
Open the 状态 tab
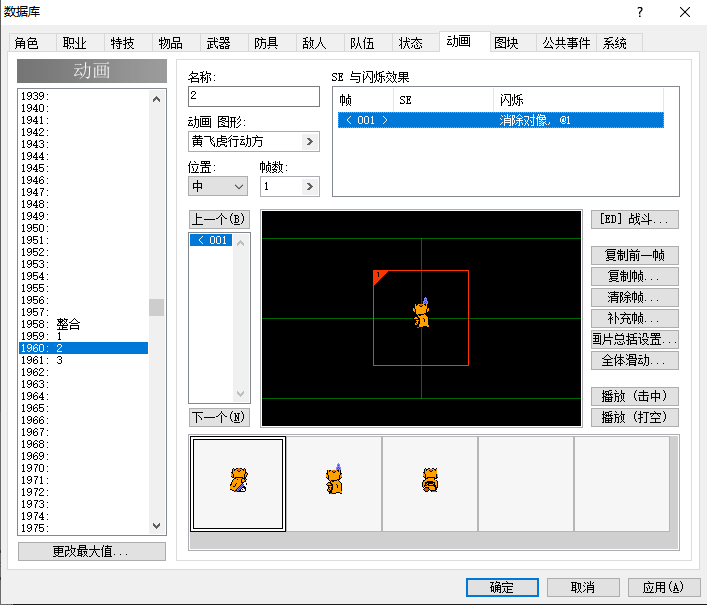[415, 43]
